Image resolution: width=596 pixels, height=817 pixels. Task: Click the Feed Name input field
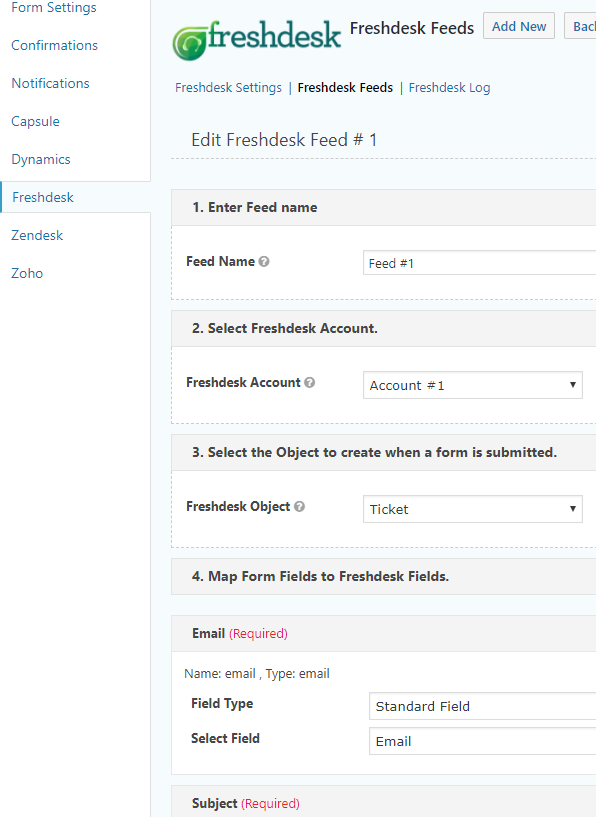tap(479, 263)
